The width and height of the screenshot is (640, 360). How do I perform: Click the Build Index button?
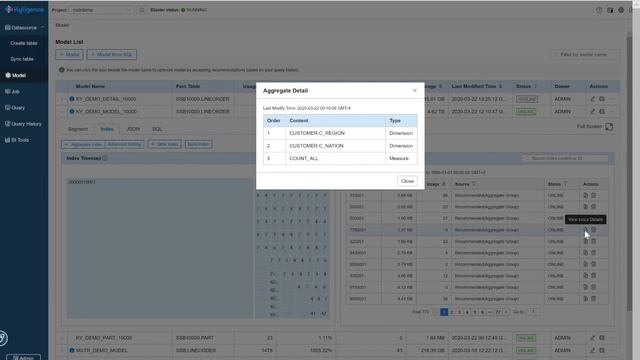tap(198, 144)
